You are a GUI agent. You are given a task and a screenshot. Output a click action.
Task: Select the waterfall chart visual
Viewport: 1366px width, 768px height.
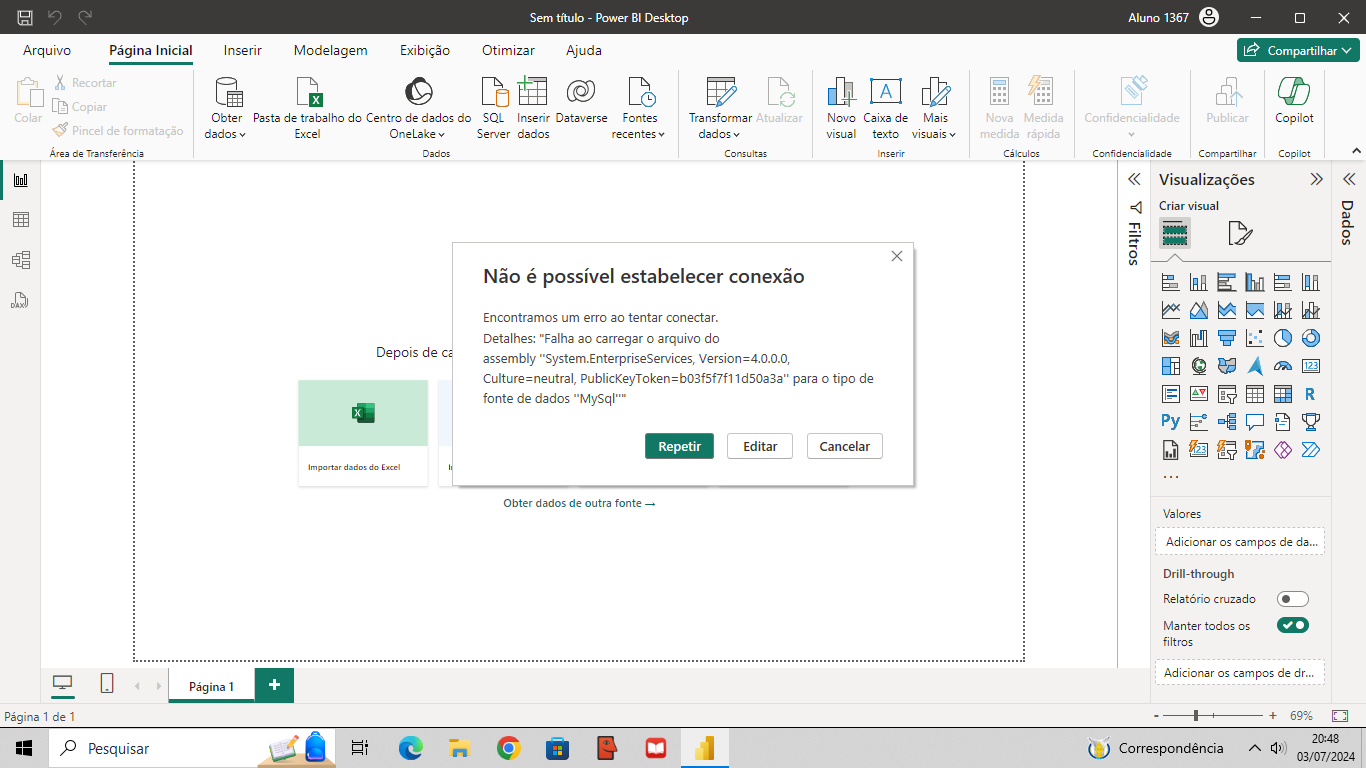(1199, 338)
